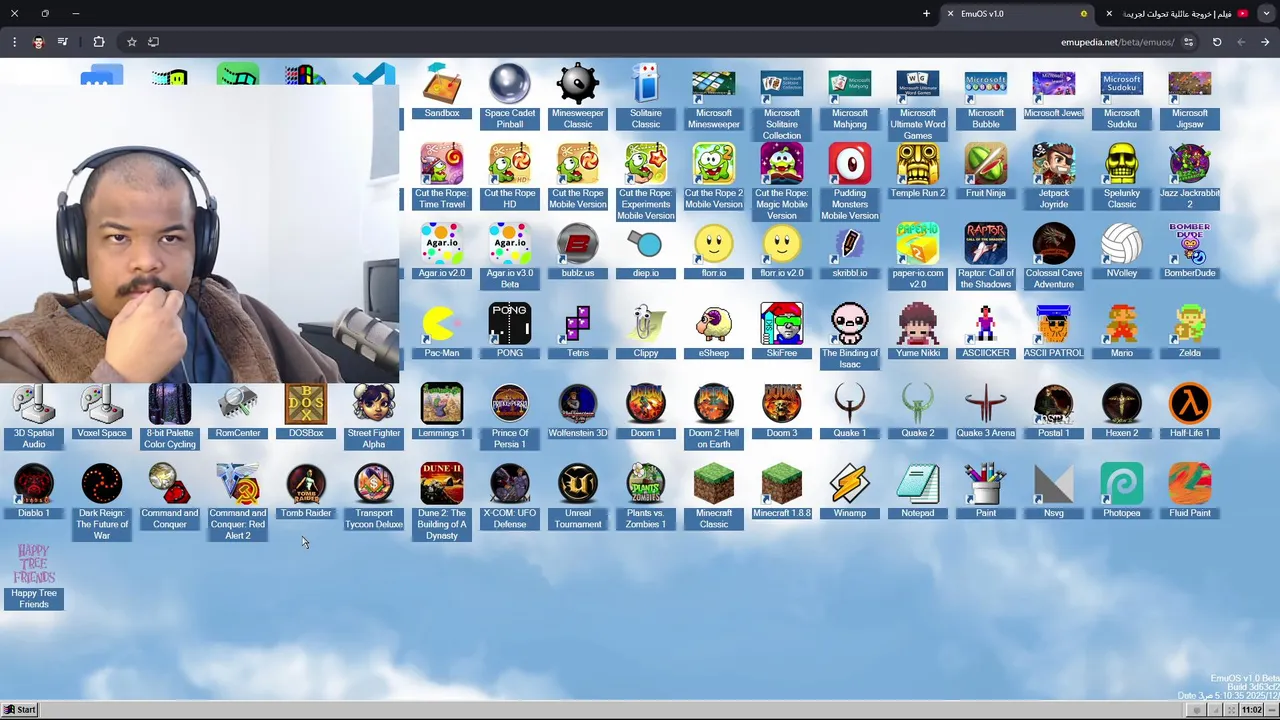Screen dimensions: 1280x720
Task: Open PONG icon
Action: coord(510,332)
